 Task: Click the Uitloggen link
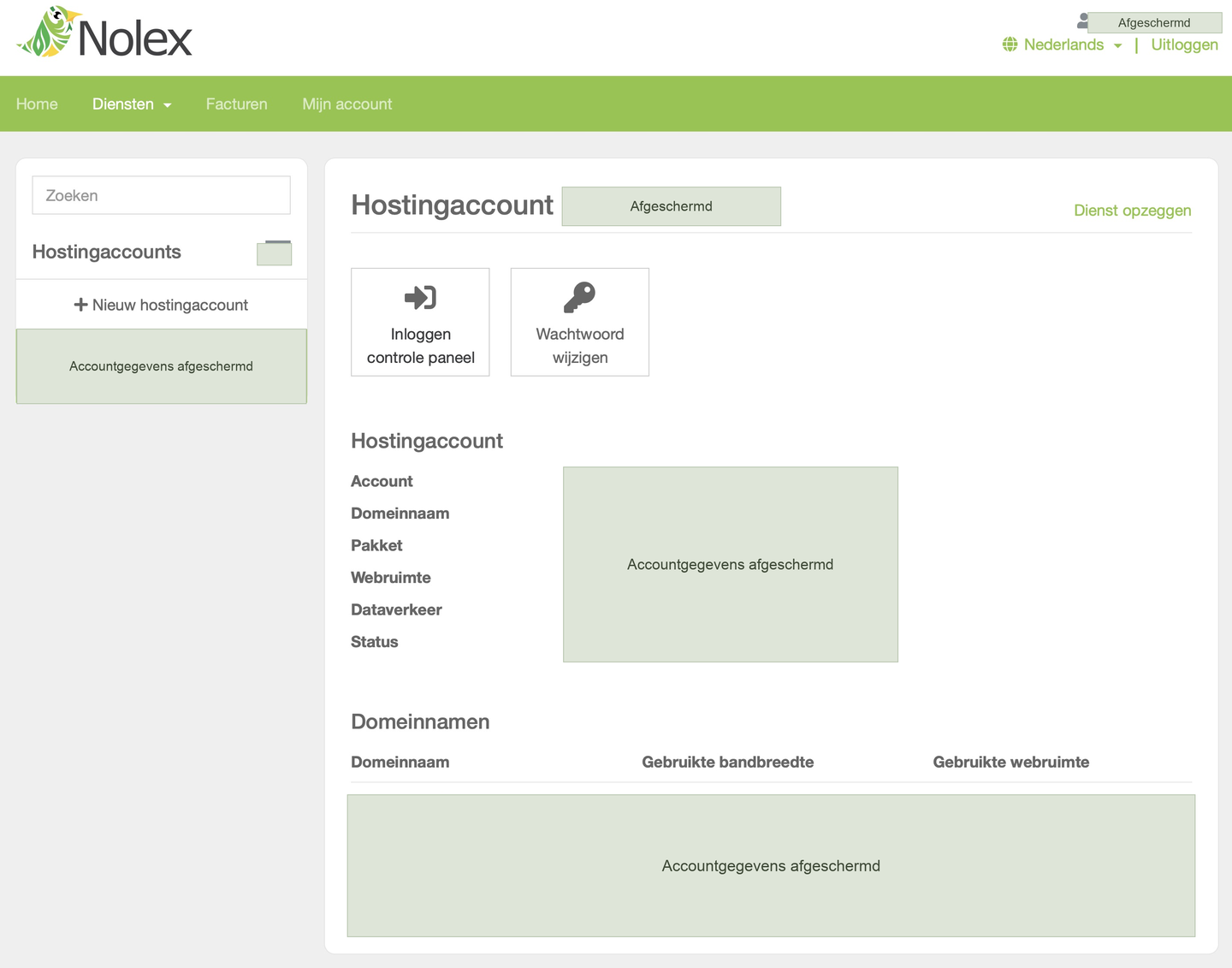click(1184, 45)
